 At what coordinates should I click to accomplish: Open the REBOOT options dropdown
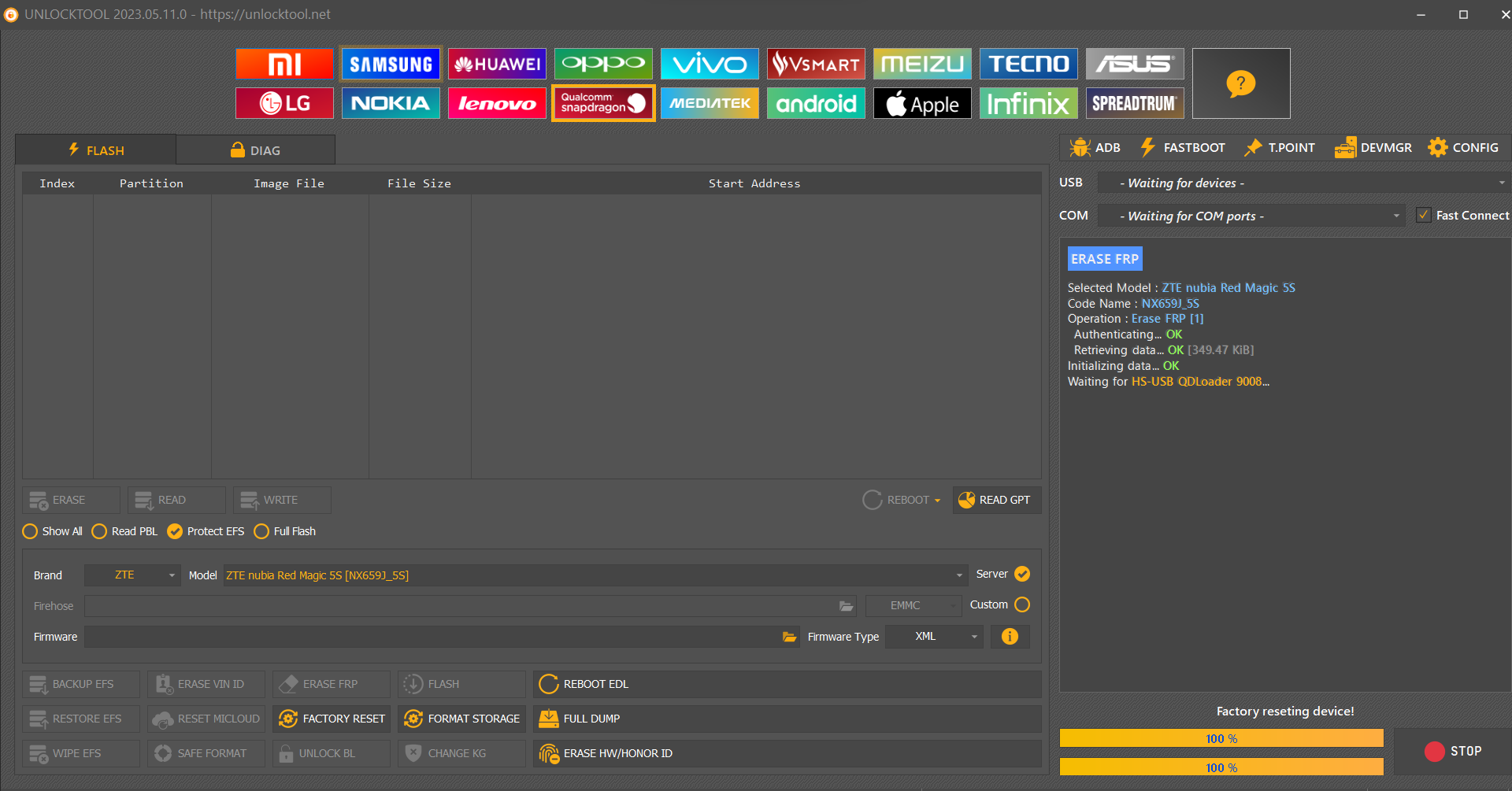click(x=902, y=500)
